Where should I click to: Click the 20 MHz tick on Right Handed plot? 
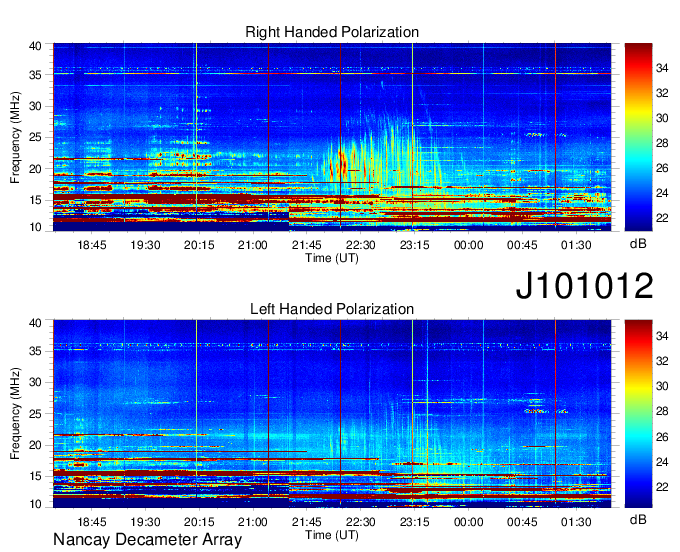35,169
